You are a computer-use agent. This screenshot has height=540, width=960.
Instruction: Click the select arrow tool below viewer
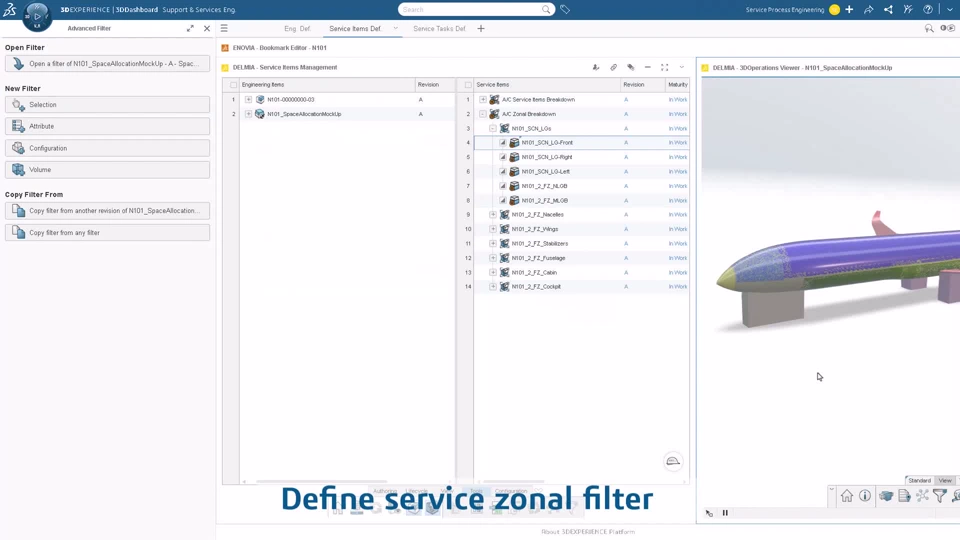point(709,513)
